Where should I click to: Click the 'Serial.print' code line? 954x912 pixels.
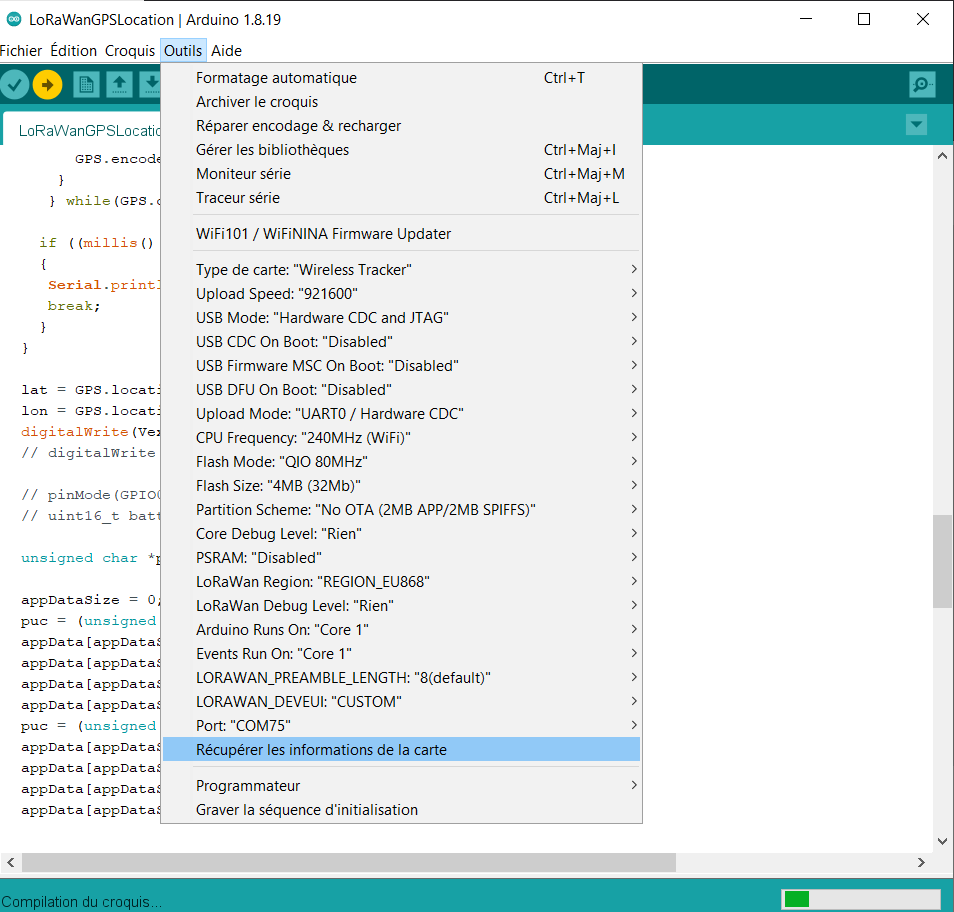point(104,285)
